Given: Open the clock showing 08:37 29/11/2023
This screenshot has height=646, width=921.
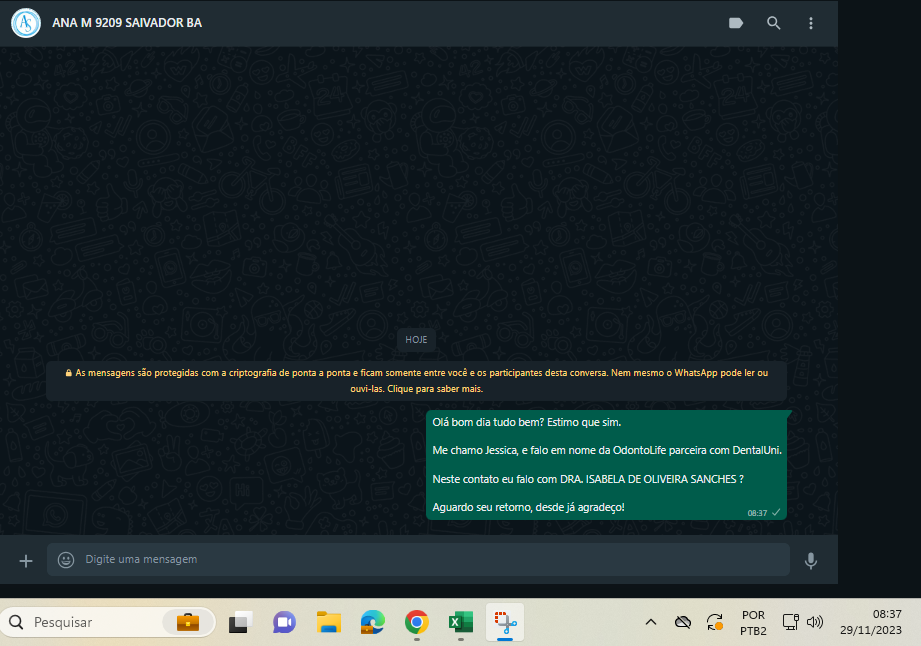Looking at the screenshot, I should pyautogui.click(x=871, y=622).
